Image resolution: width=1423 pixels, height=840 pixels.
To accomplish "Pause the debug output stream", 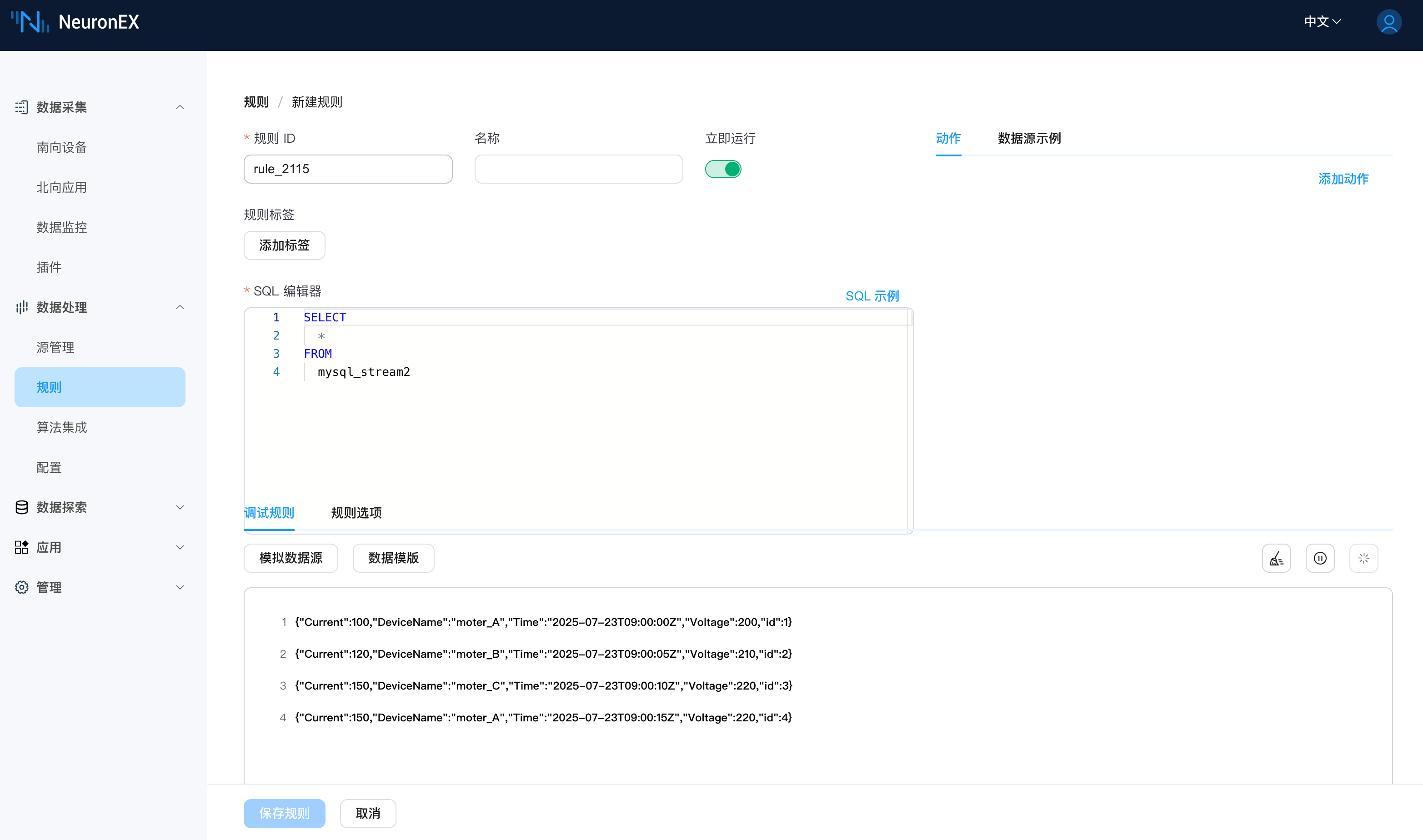I will pos(1320,558).
